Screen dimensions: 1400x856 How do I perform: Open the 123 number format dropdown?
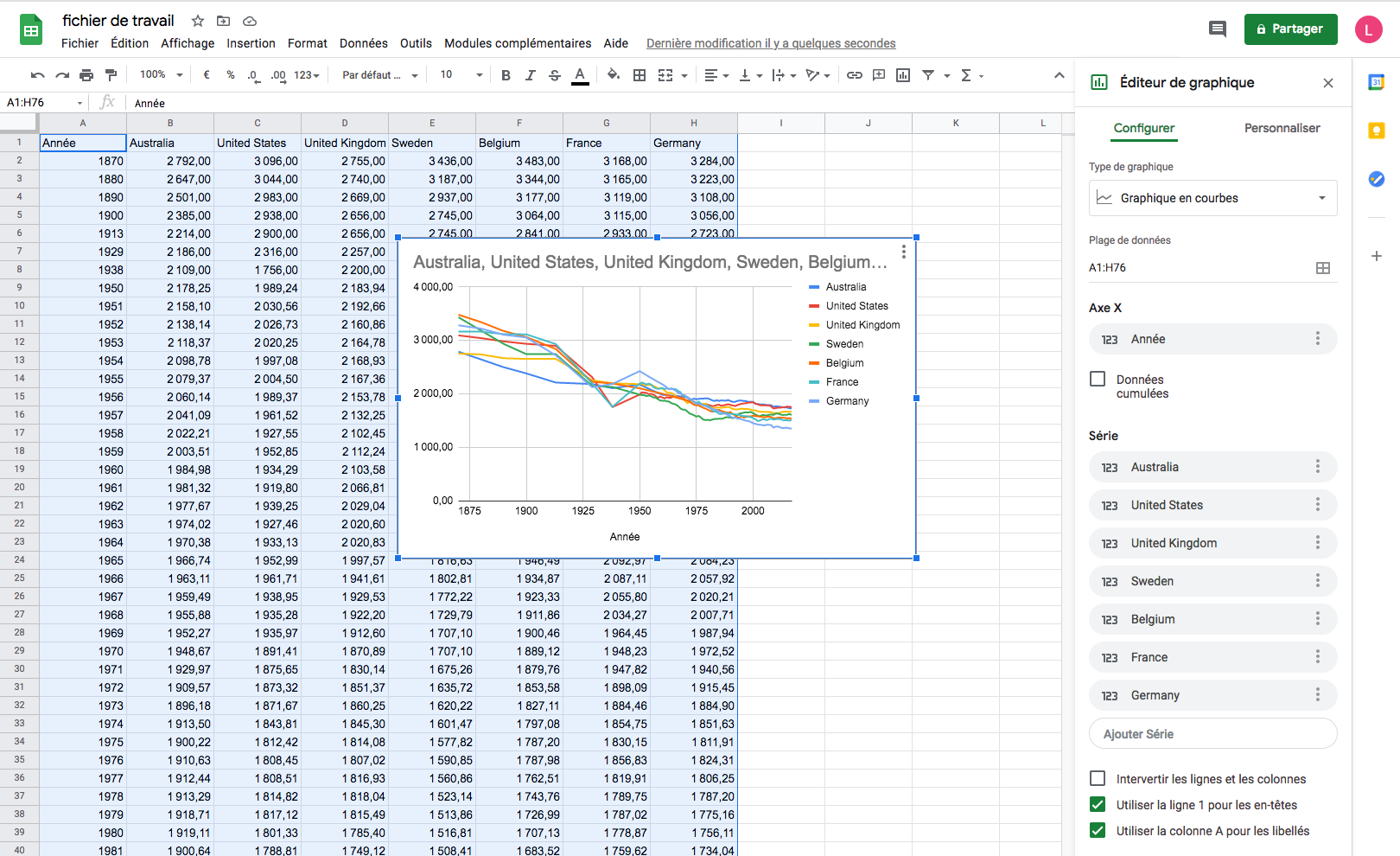click(307, 75)
